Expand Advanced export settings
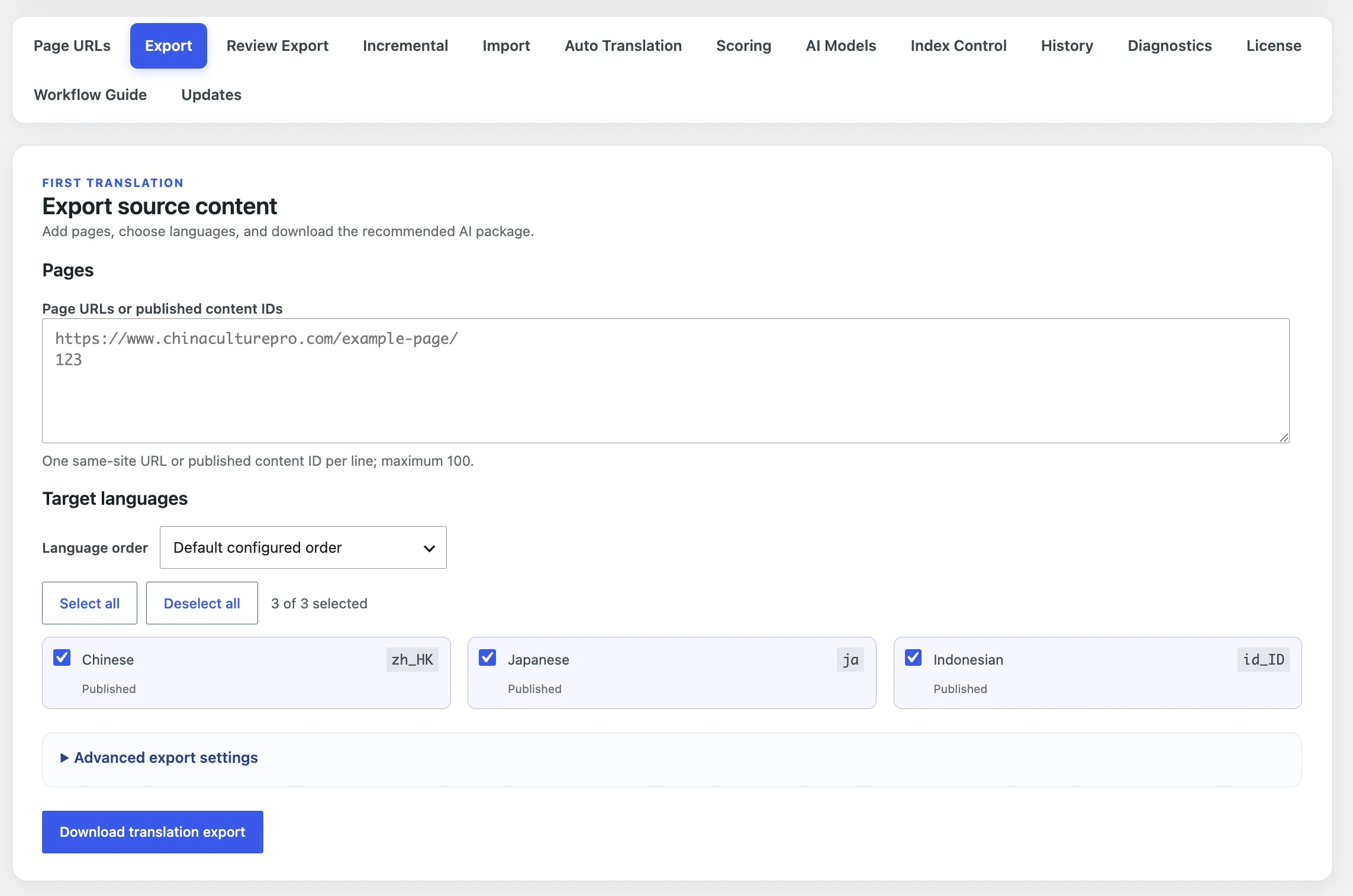1353x896 pixels. click(159, 758)
